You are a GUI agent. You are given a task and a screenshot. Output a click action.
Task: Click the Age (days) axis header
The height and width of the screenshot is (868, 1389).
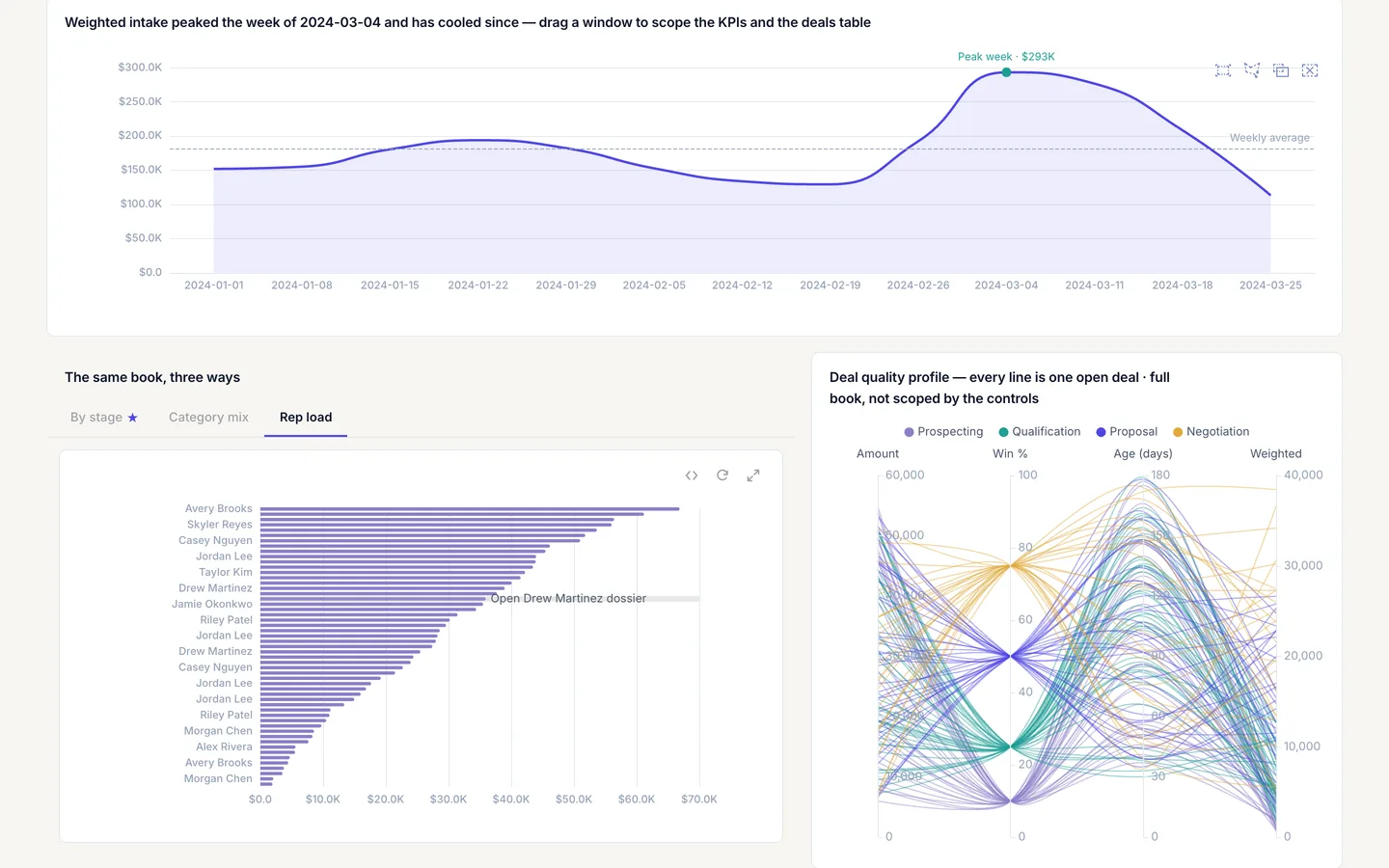point(1143,454)
